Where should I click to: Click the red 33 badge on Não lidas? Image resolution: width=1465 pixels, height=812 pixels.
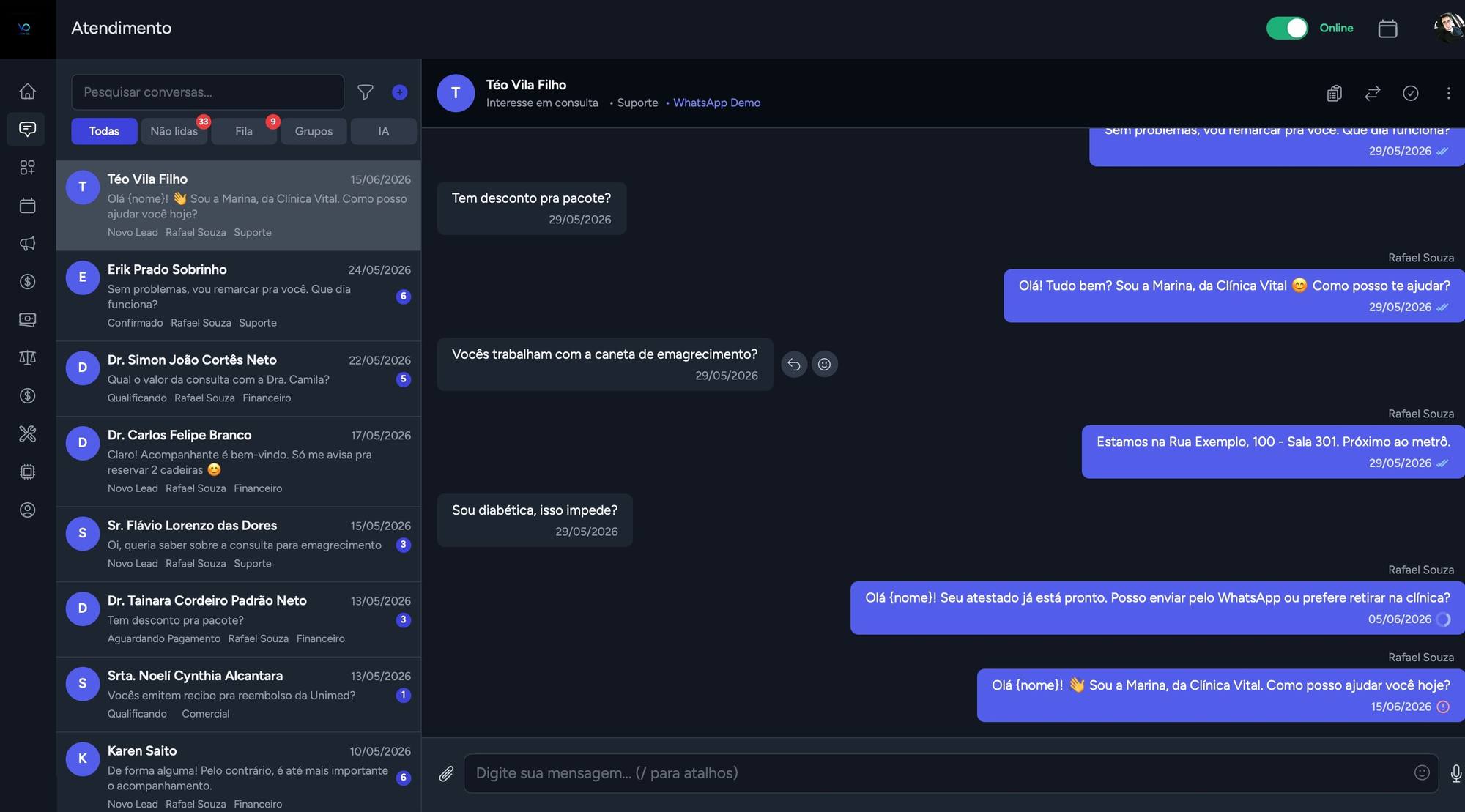[203, 122]
